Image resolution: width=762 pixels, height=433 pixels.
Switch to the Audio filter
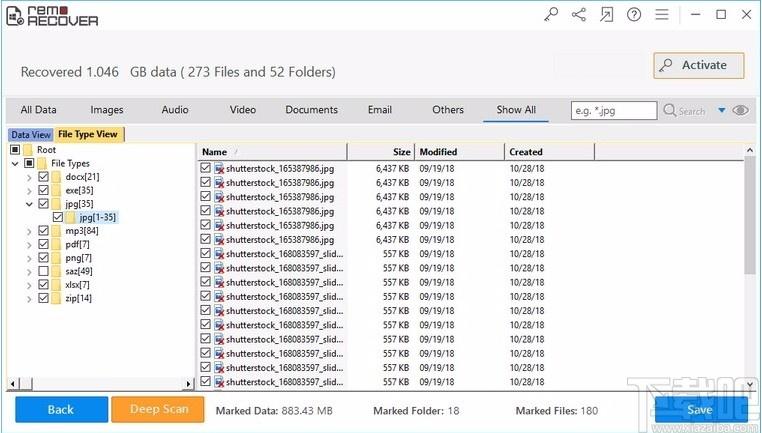point(175,110)
